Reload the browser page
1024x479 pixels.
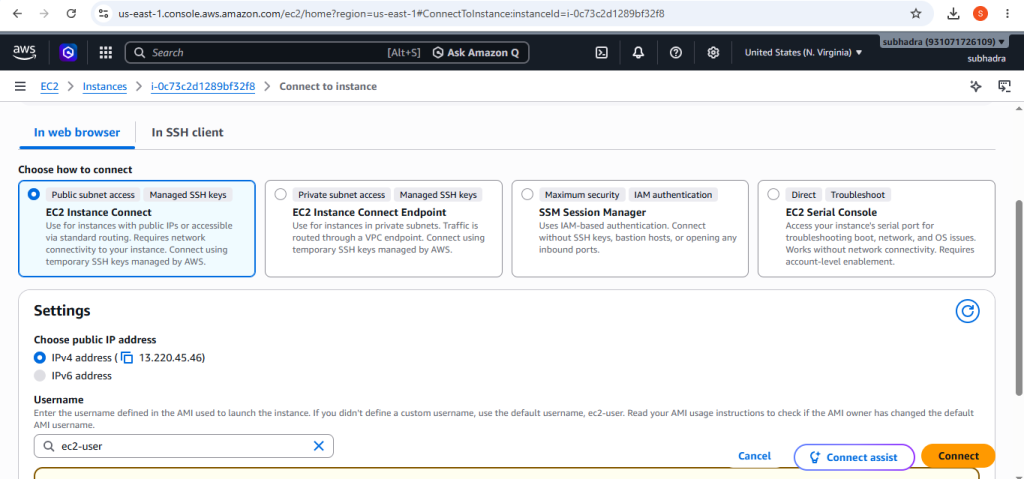click(72, 13)
